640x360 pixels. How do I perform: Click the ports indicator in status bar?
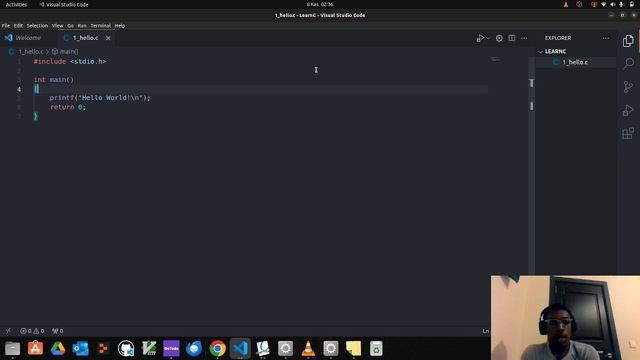pos(58,331)
